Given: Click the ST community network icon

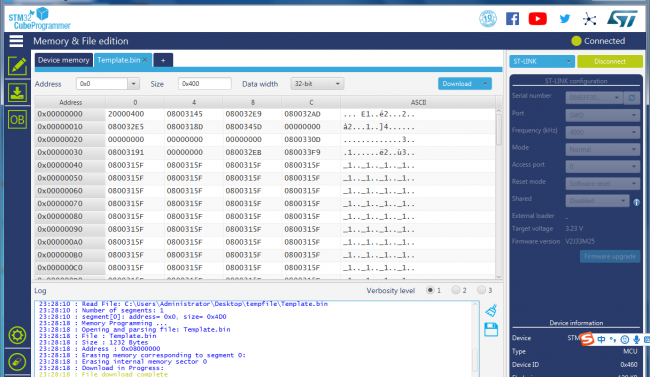Looking at the screenshot, I should [x=589, y=19].
